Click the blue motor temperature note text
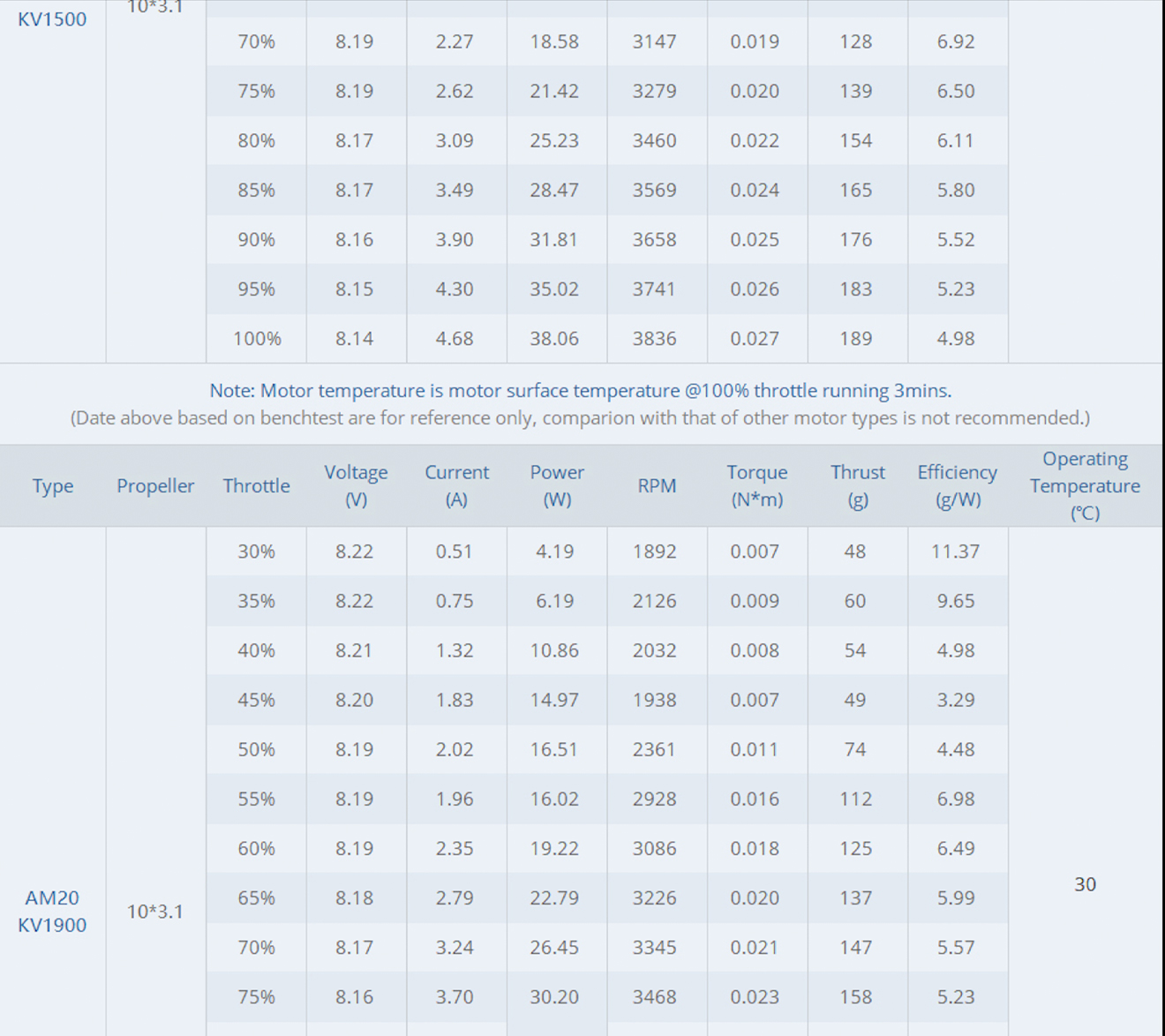The height and width of the screenshot is (1036, 1165). [580, 391]
